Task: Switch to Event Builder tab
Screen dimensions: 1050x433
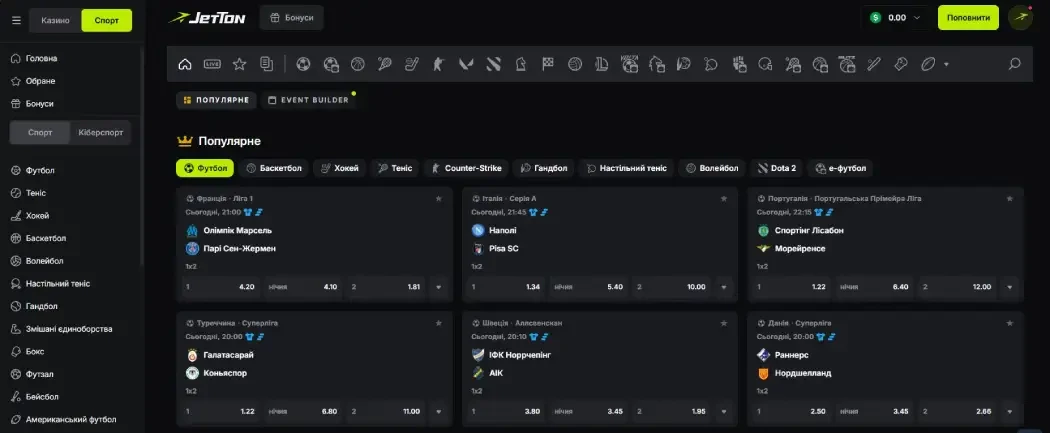Action: tap(308, 100)
